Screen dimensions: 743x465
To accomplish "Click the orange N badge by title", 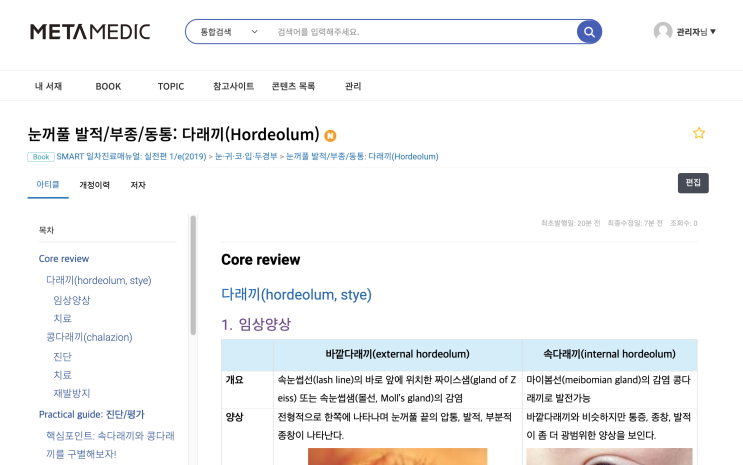I will coord(330,136).
